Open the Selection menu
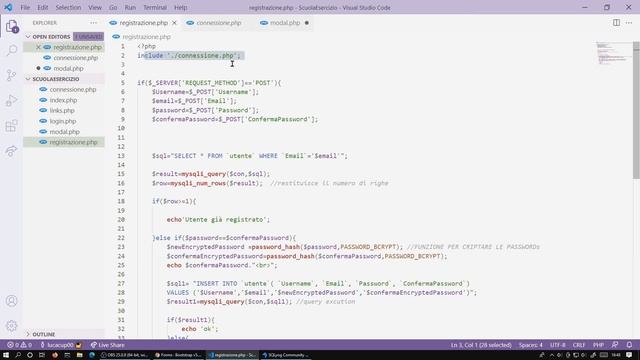 coord(68,7)
